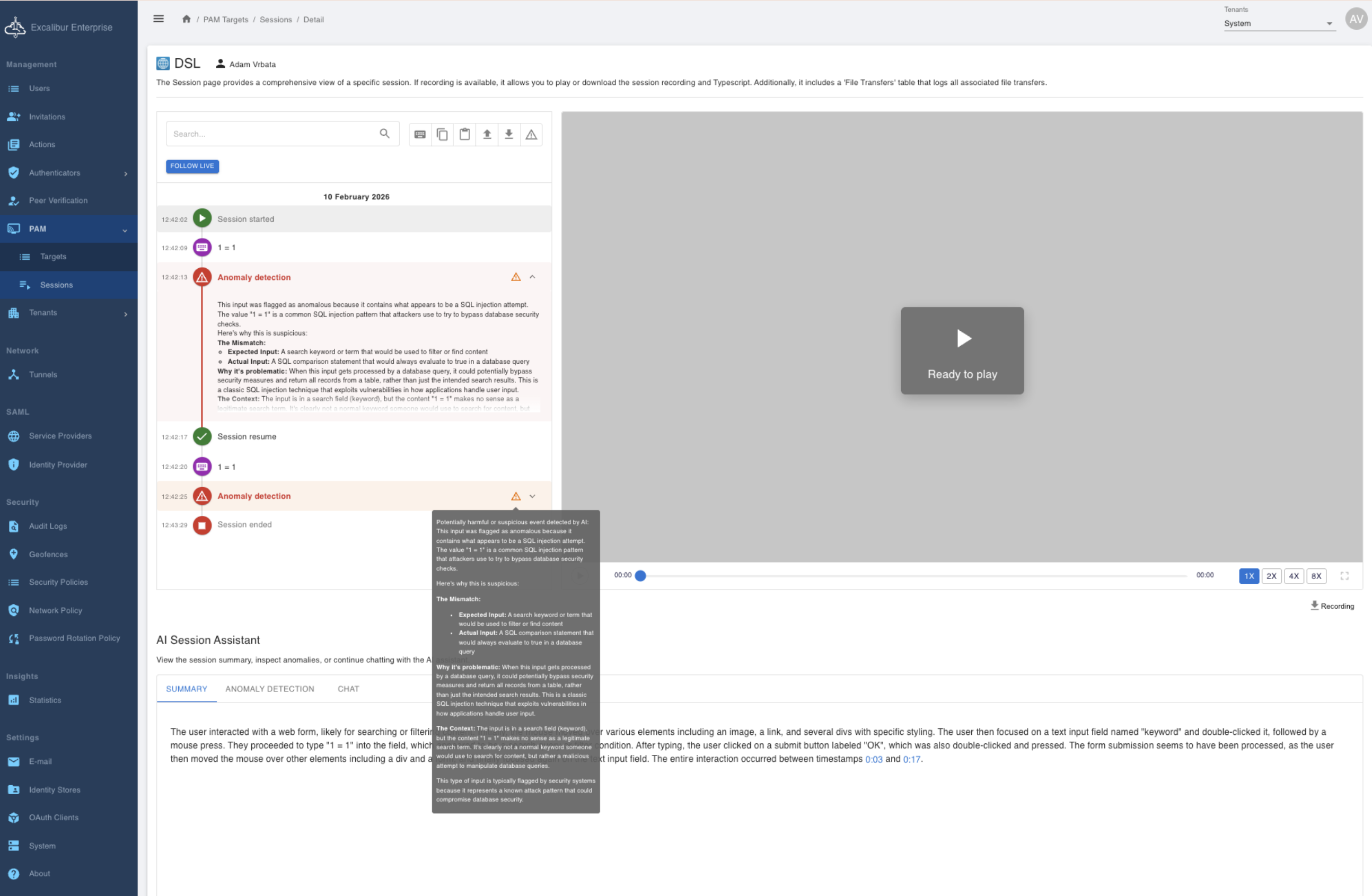Collapse the first Anomaly detection entry
Viewport: 1372px width, 896px height.
[532, 277]
